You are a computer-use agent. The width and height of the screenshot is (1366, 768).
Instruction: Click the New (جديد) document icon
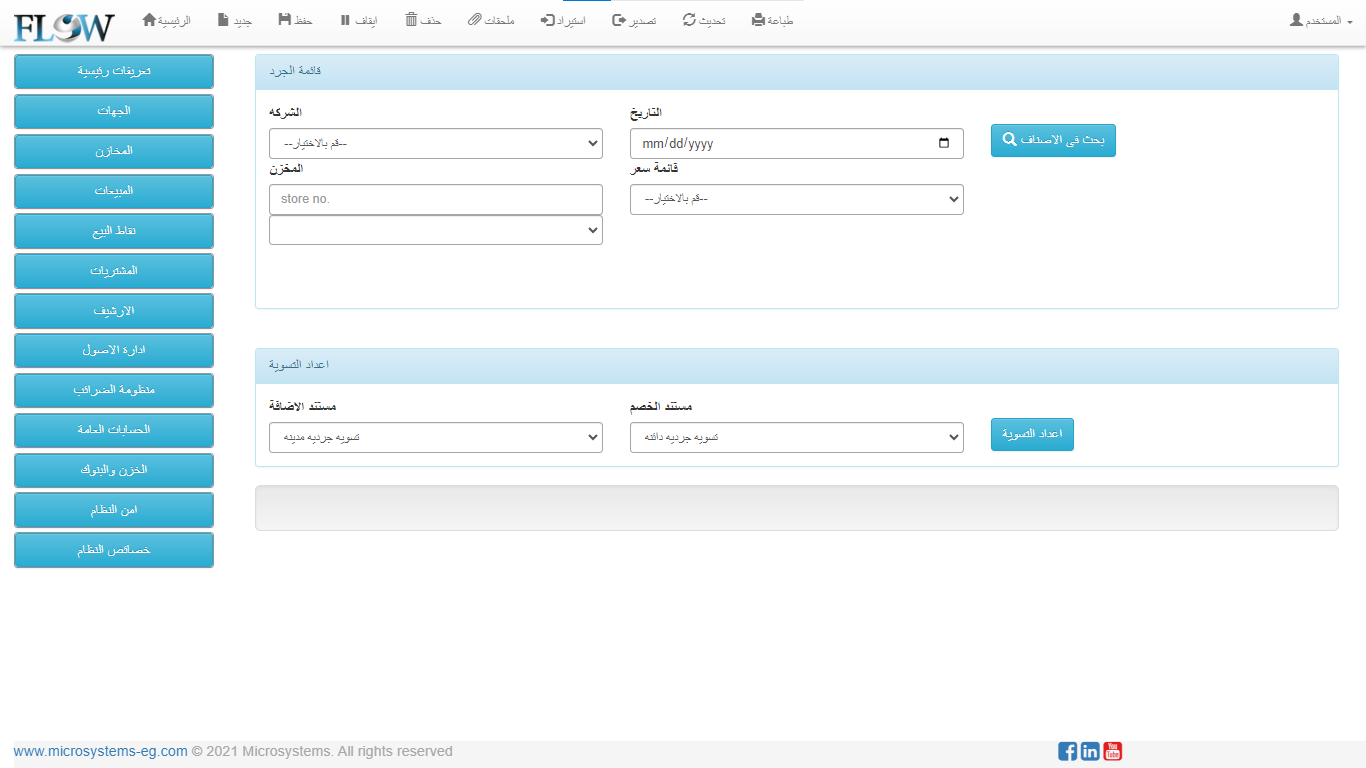(x=223, y=20)
